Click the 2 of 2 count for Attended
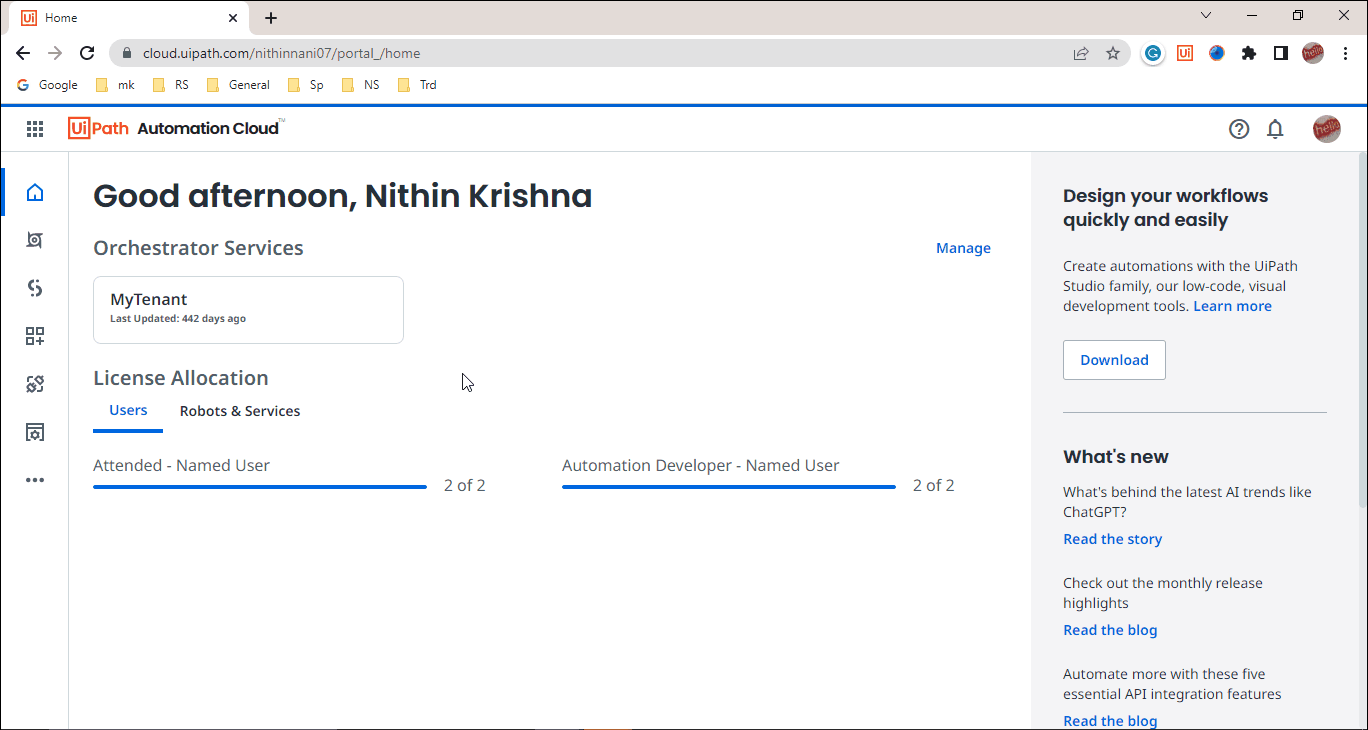 (x=465, y=485)
